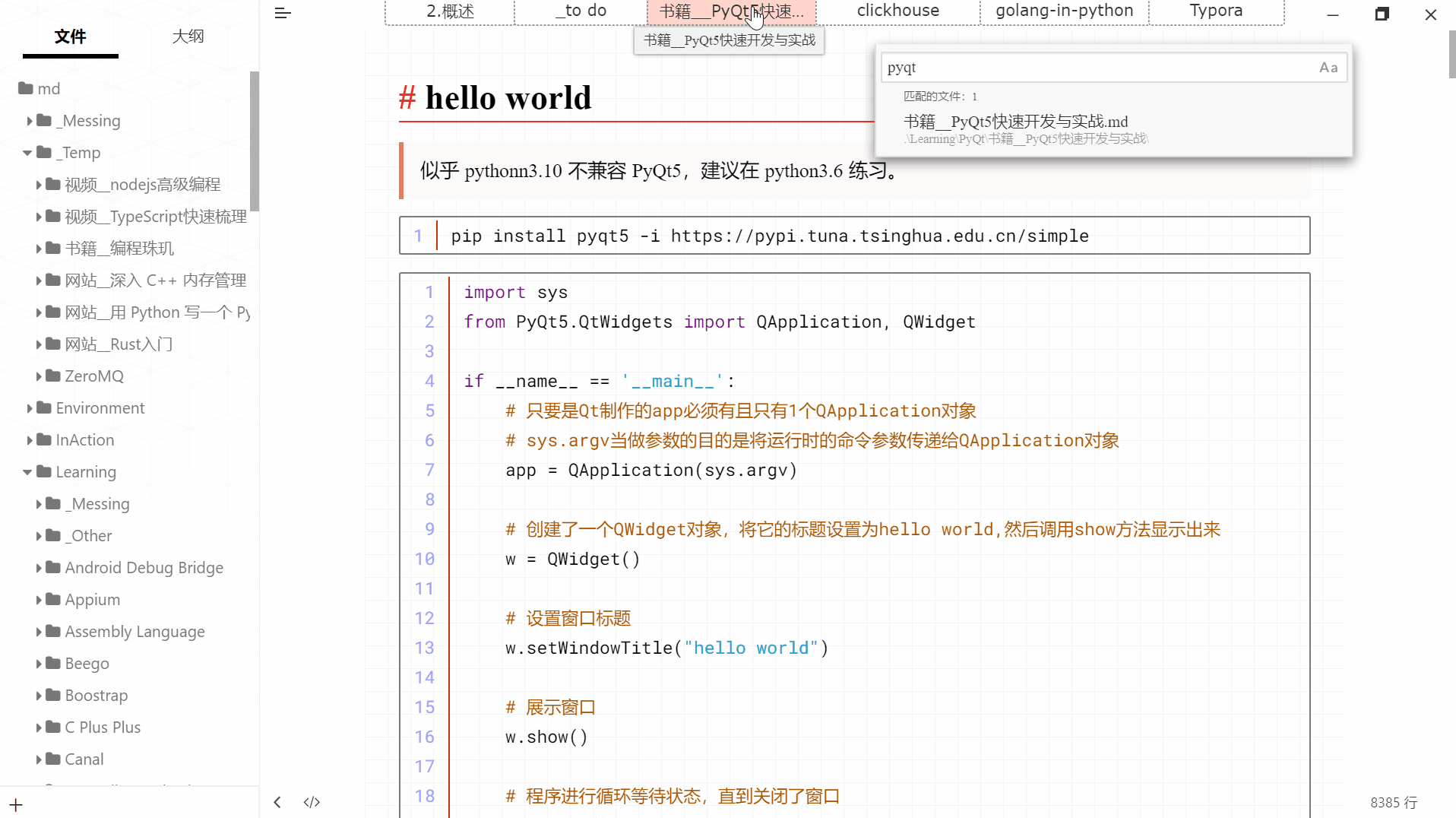Click the 匹配的文件: 1 label

coord(940,97)
